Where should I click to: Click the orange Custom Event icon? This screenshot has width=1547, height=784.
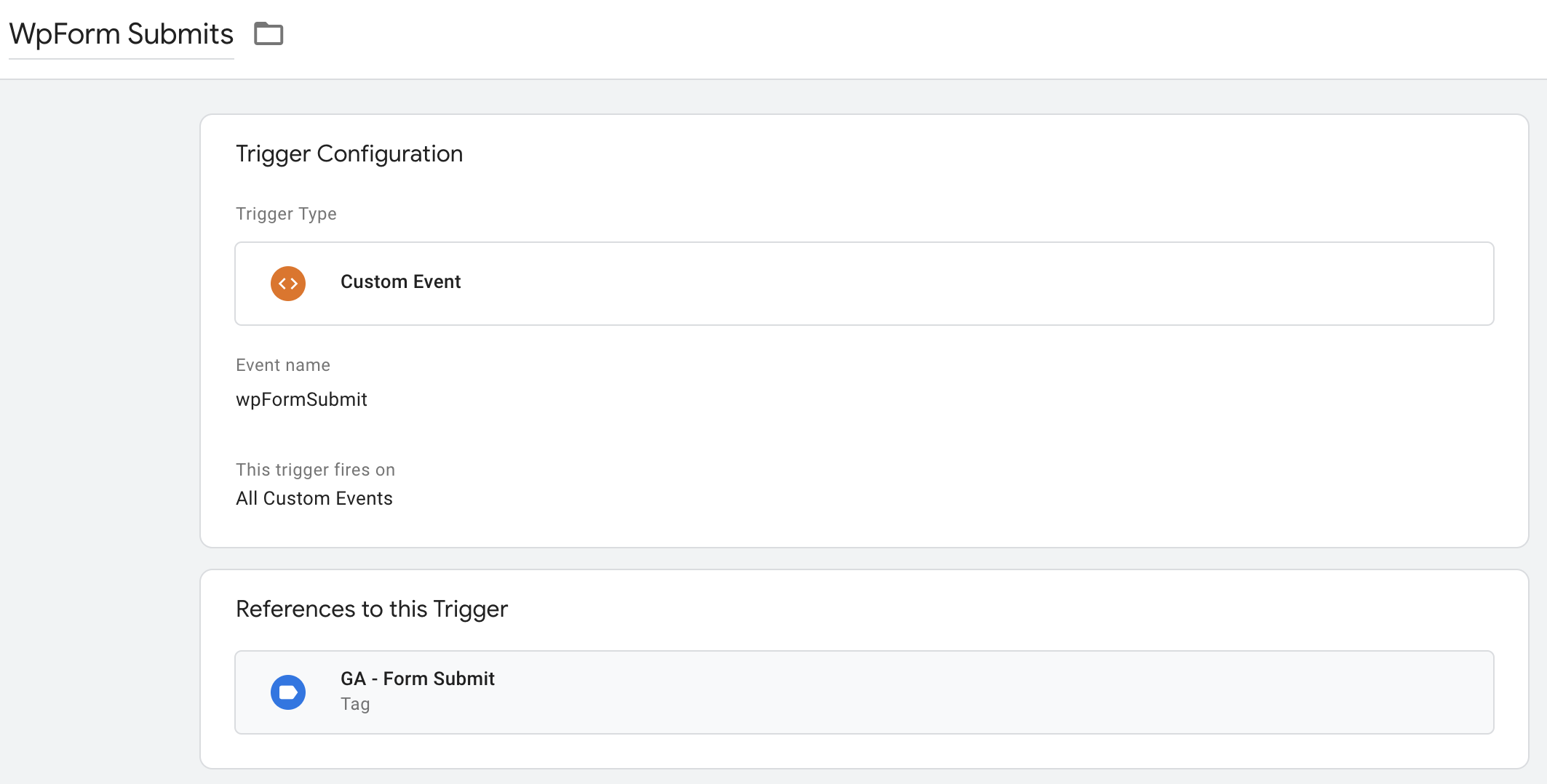tap(288, 284)
